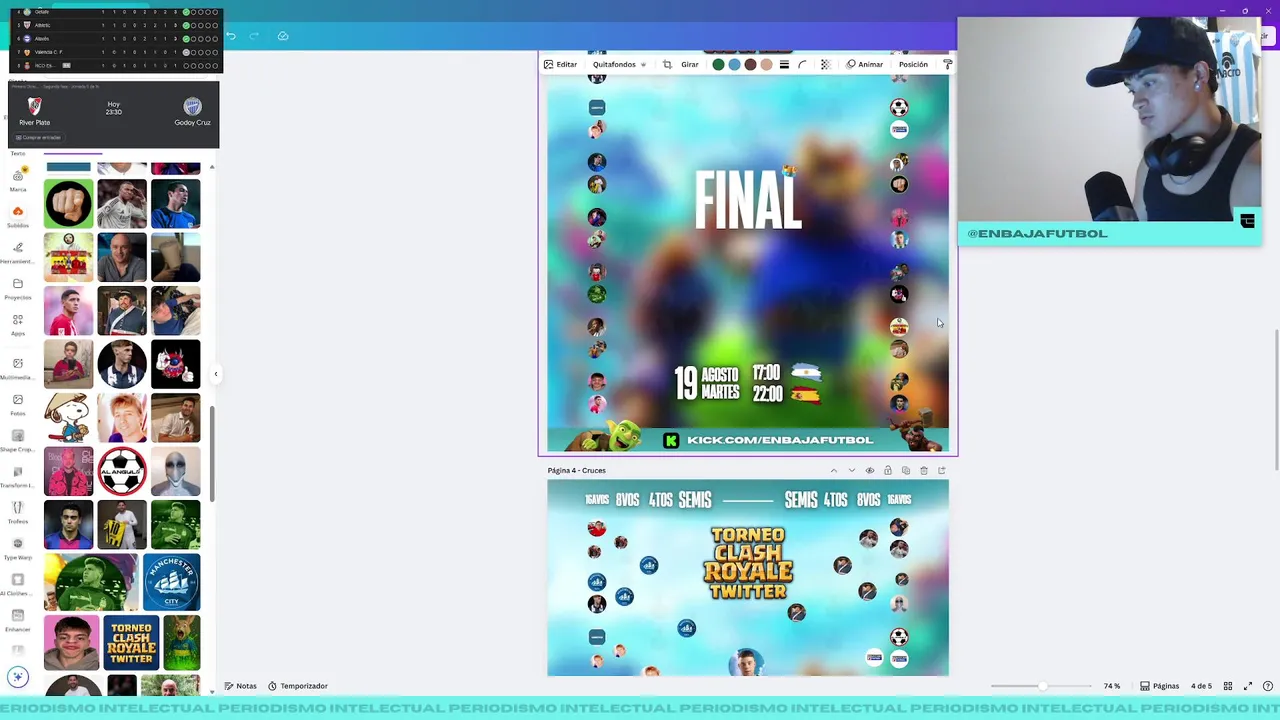Click the 4 de 5 page counter
Image resolution: width=1280 pixels, height=720 pixels.
[x=1201, y=686]
